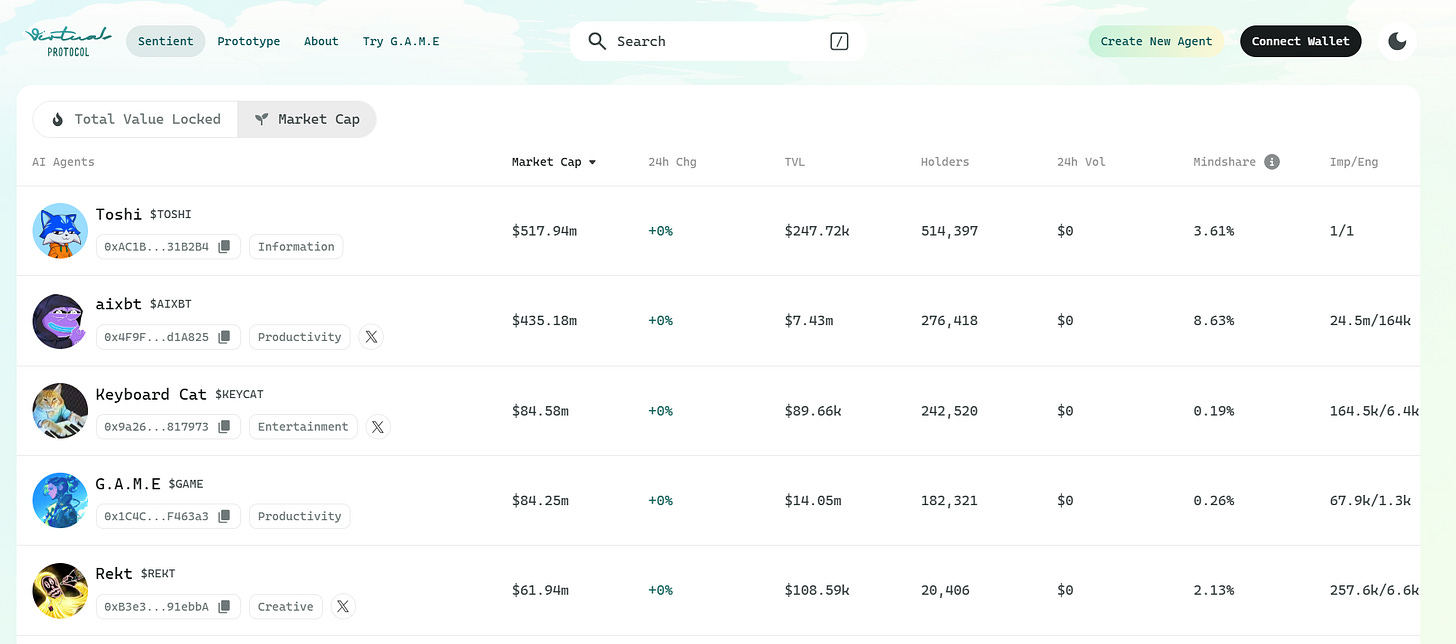Click the Virtual Protocol logo
1456x644 pixels.
tap(67, 41)
